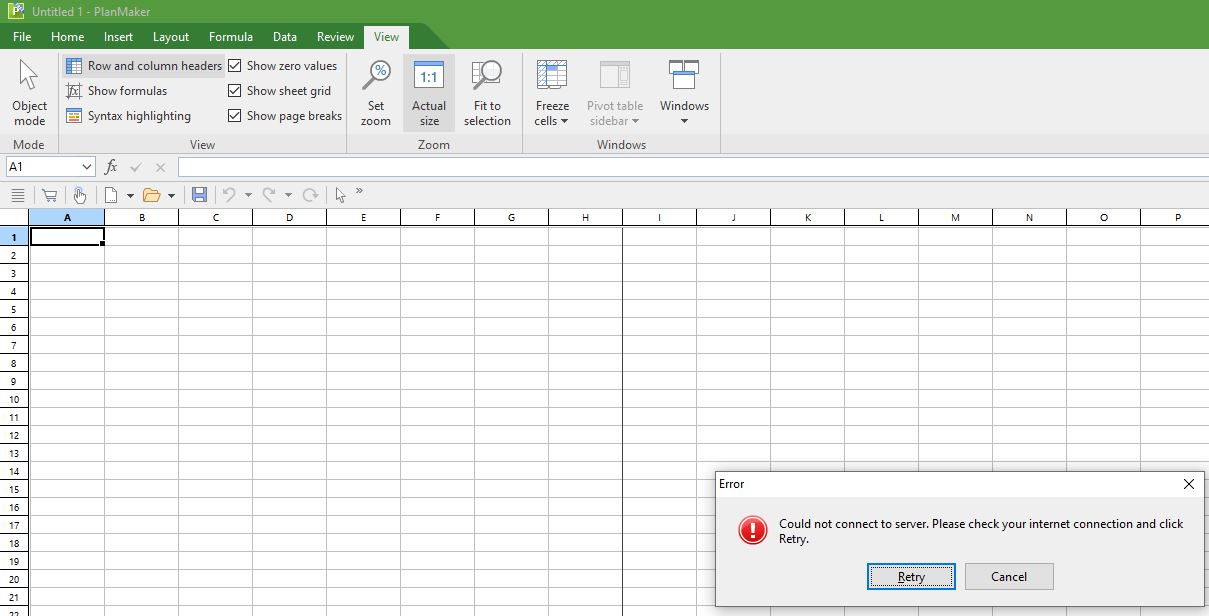The image size is (1209, 616).
Task: Click Retry in the Error dialog
Action: pos(911,576)
